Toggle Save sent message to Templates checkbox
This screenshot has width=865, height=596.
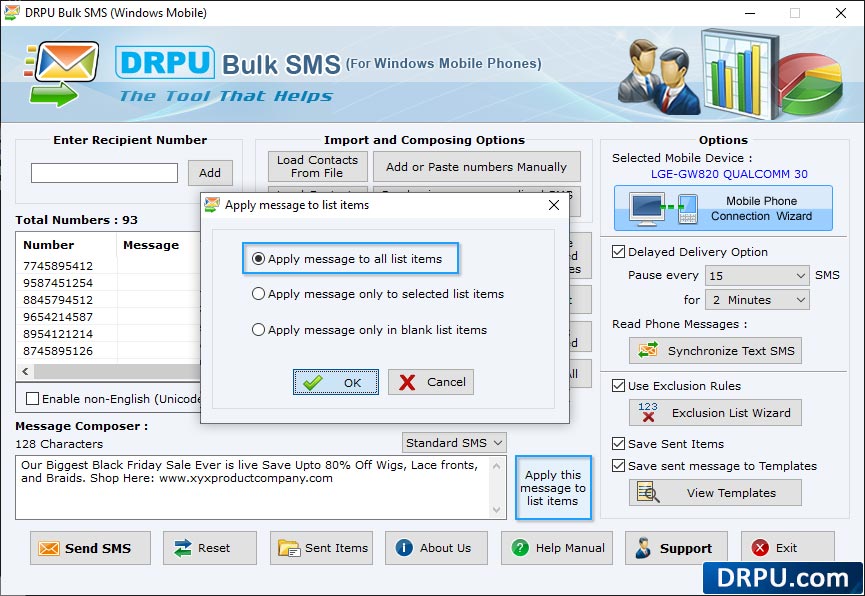point(618,466)
